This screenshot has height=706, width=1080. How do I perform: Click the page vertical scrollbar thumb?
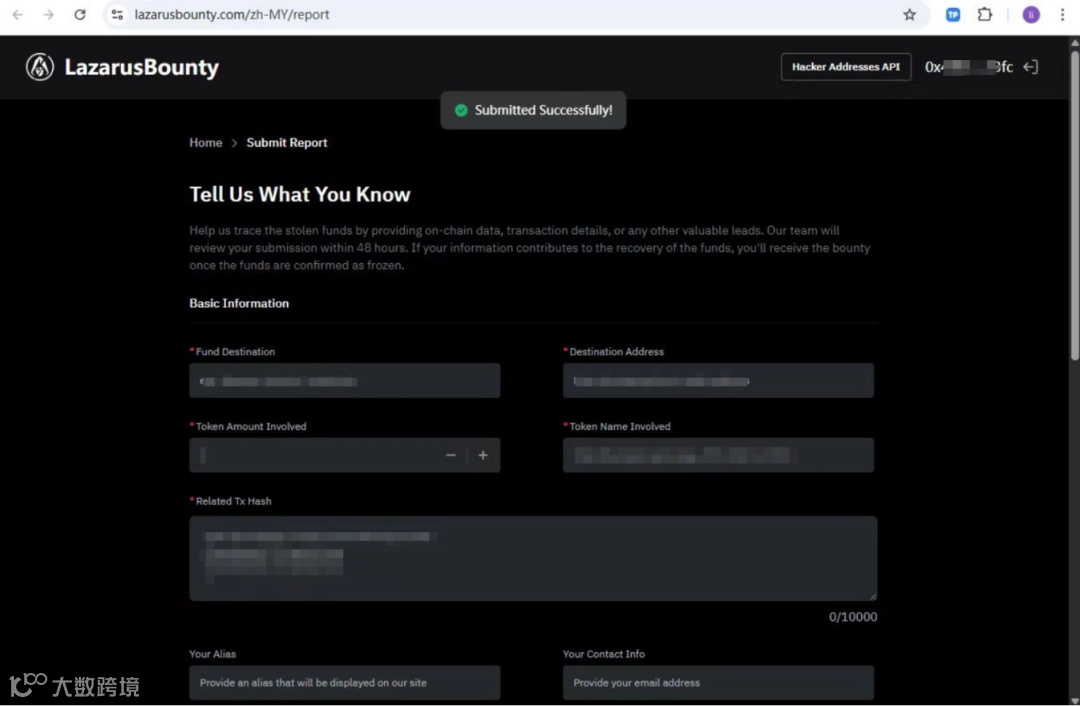(1074, 204)
